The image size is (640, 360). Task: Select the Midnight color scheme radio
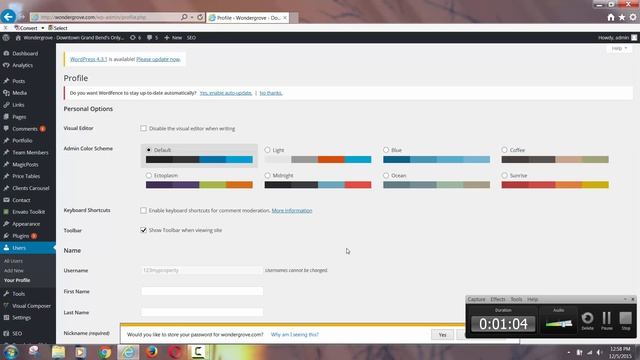[x=267, y=175]
